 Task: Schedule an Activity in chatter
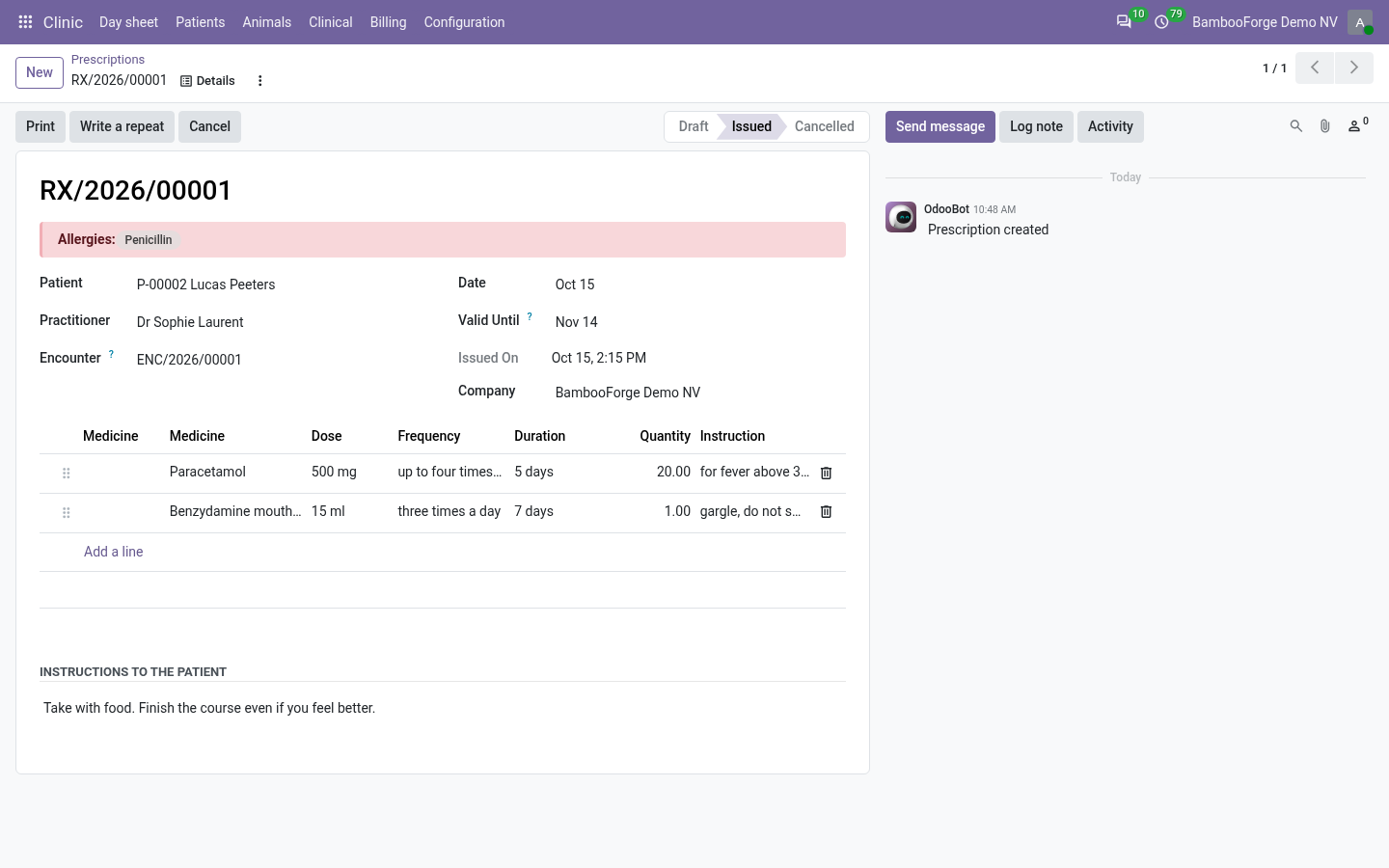click(x=1110, y=126)
